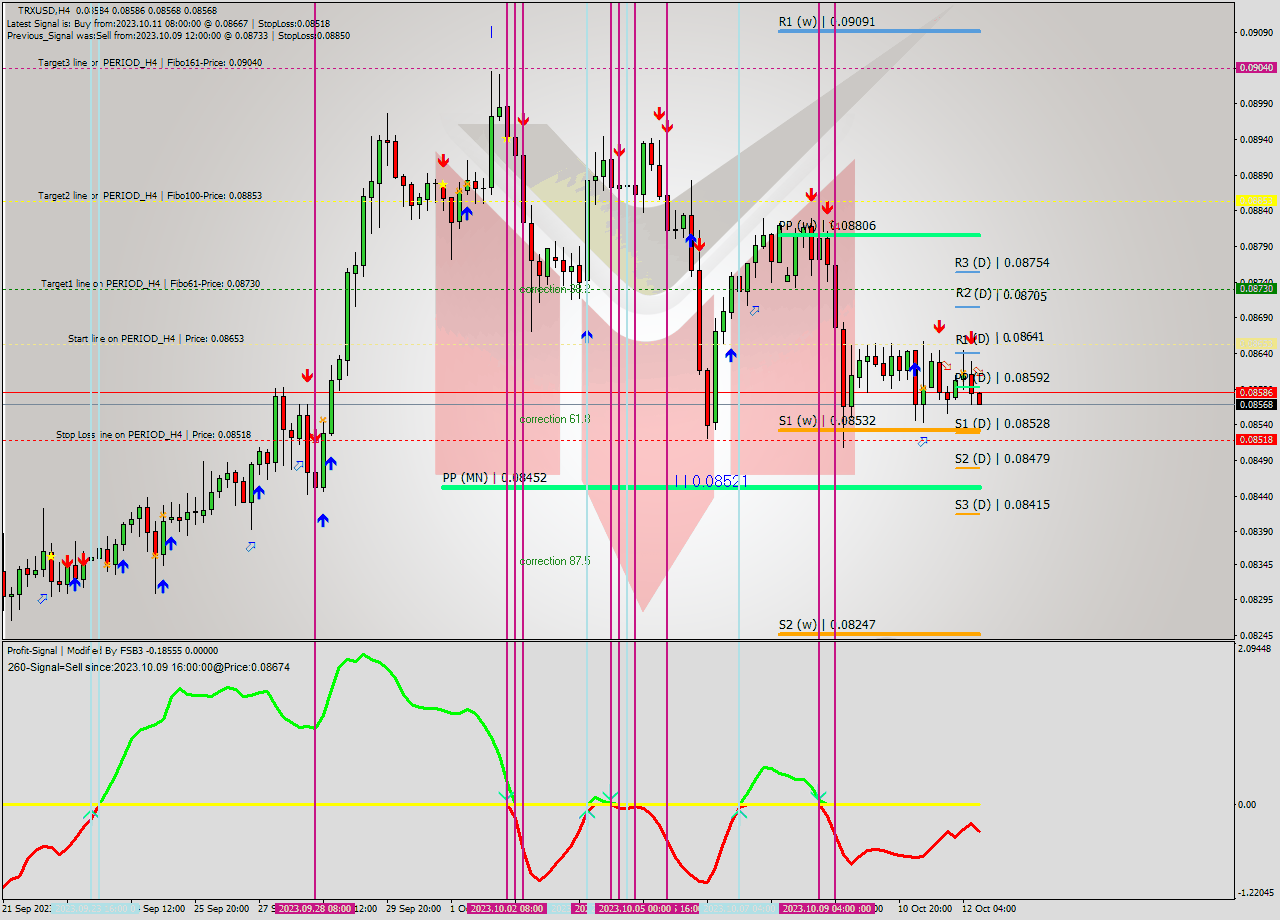Viewport: 1280px width, 920px height.
Task: Select the 2023.09.28 08:00 time marker
Action: (314, 909)
